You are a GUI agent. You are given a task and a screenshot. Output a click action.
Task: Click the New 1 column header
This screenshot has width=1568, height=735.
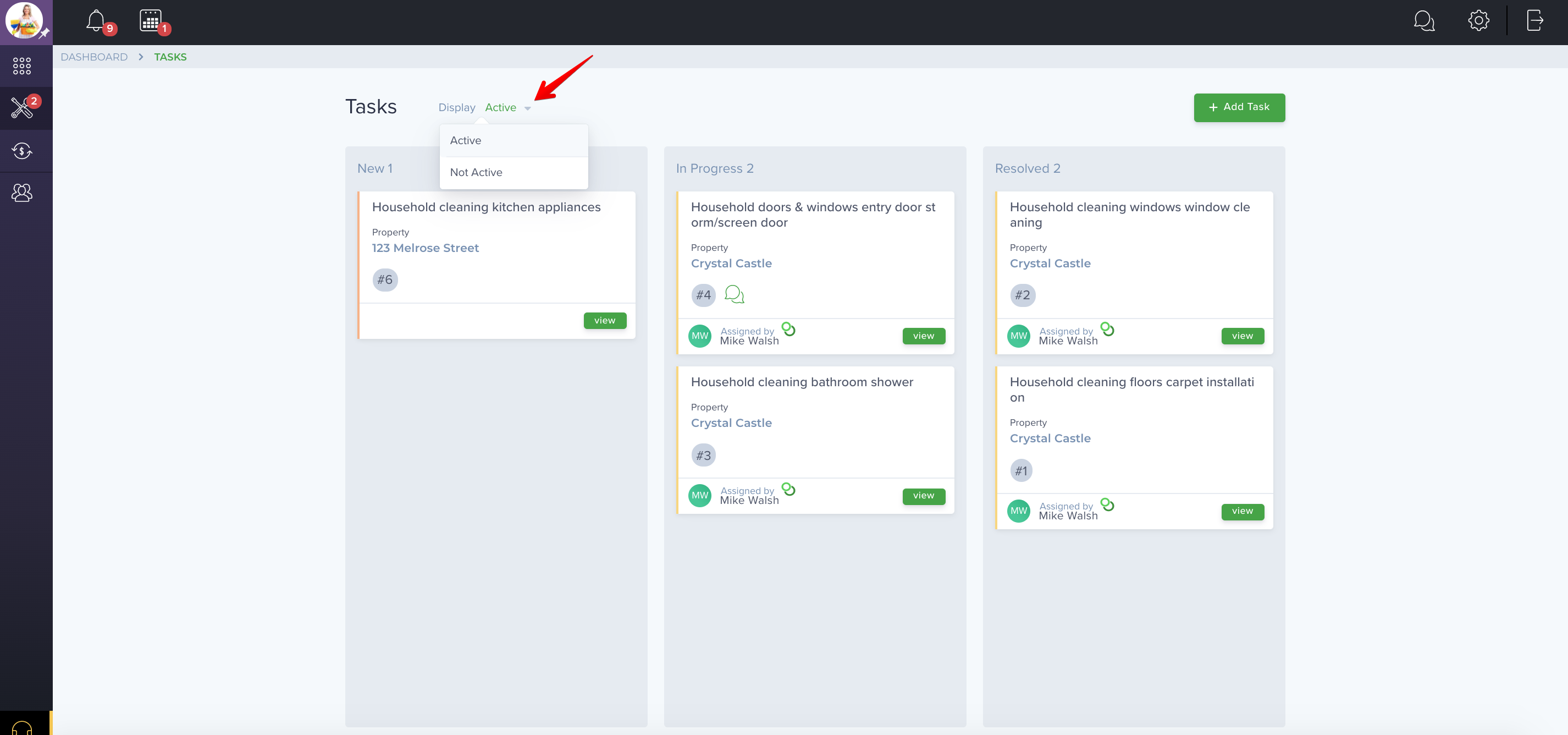tap(375, 169)
